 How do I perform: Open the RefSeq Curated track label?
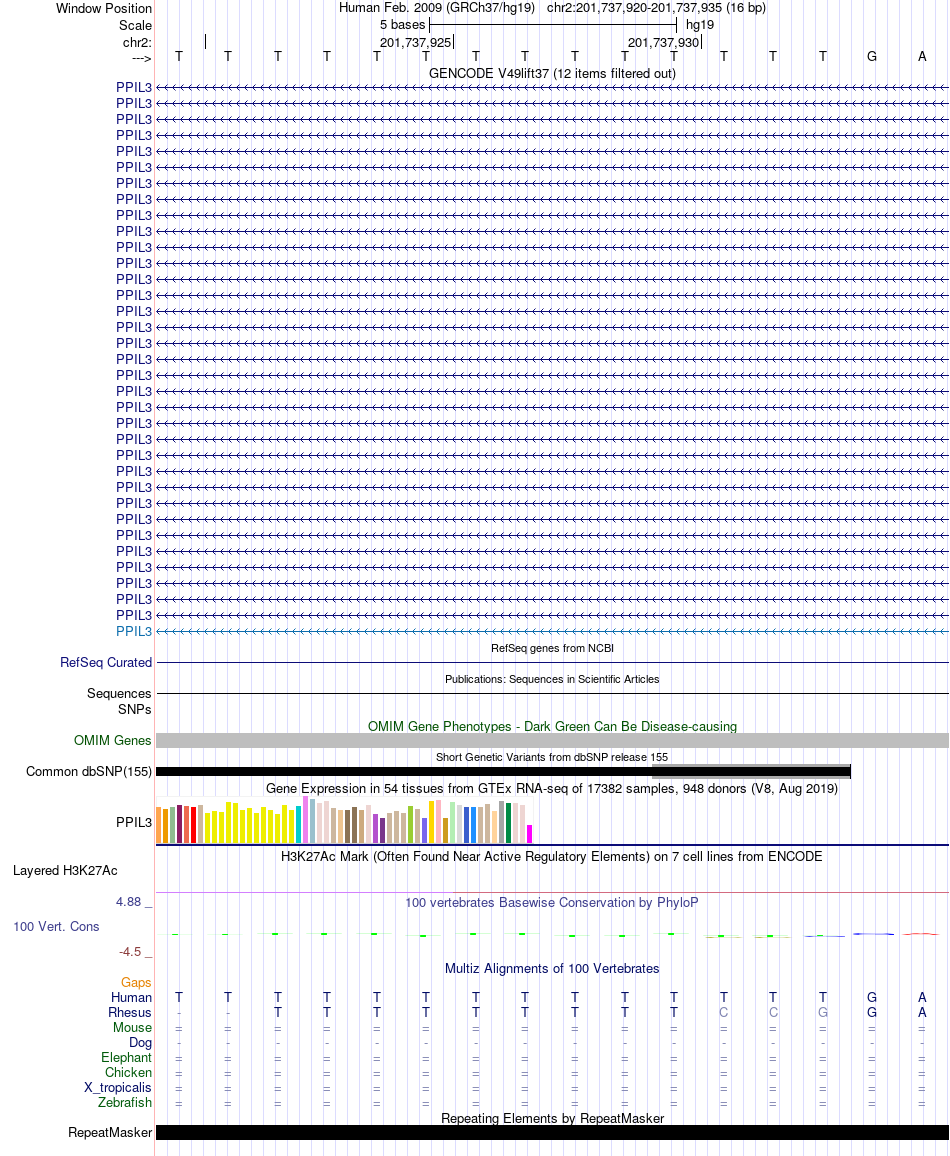106,662
